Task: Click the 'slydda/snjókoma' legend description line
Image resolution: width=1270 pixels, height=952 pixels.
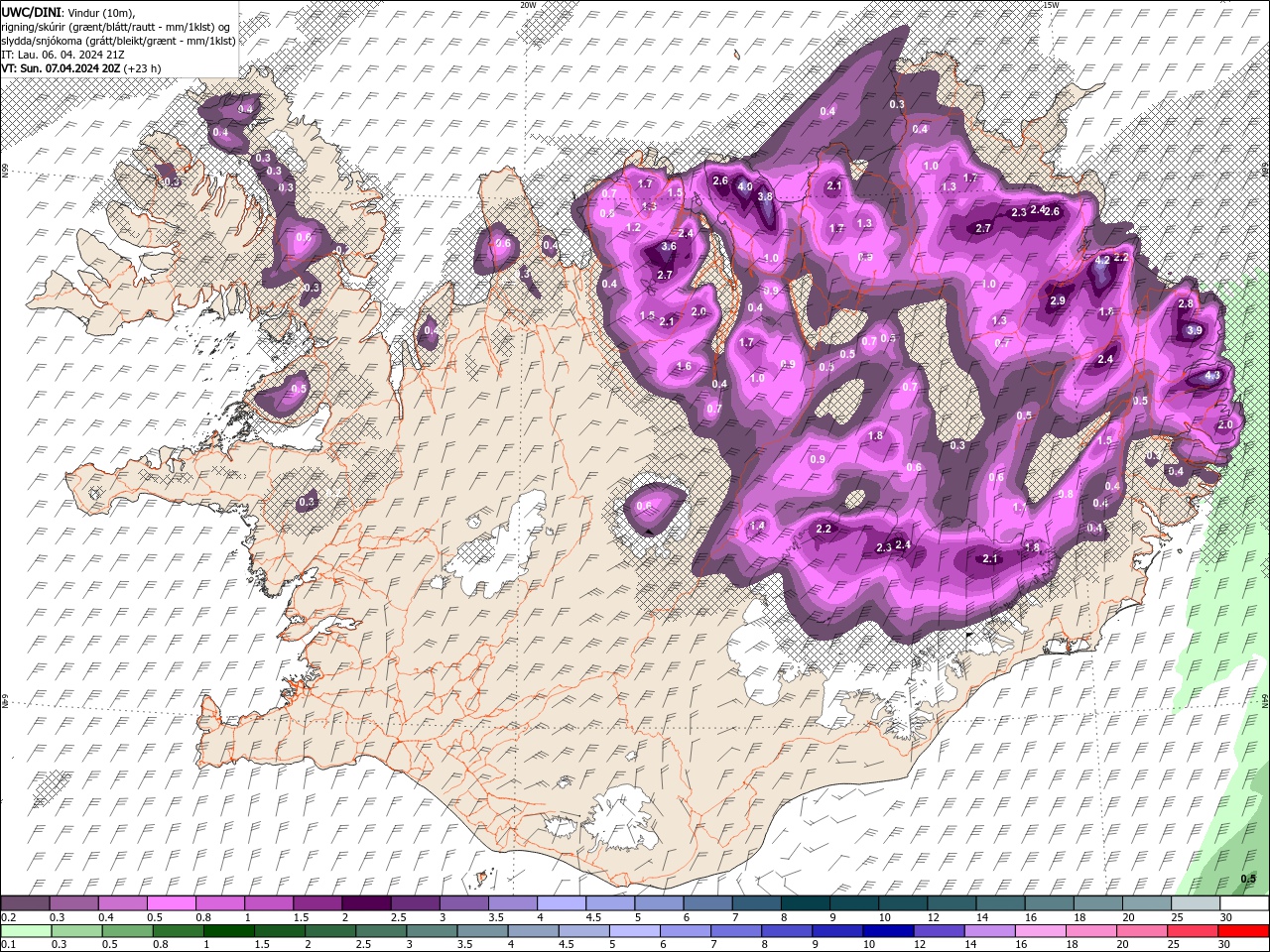Action: [118, 41]
